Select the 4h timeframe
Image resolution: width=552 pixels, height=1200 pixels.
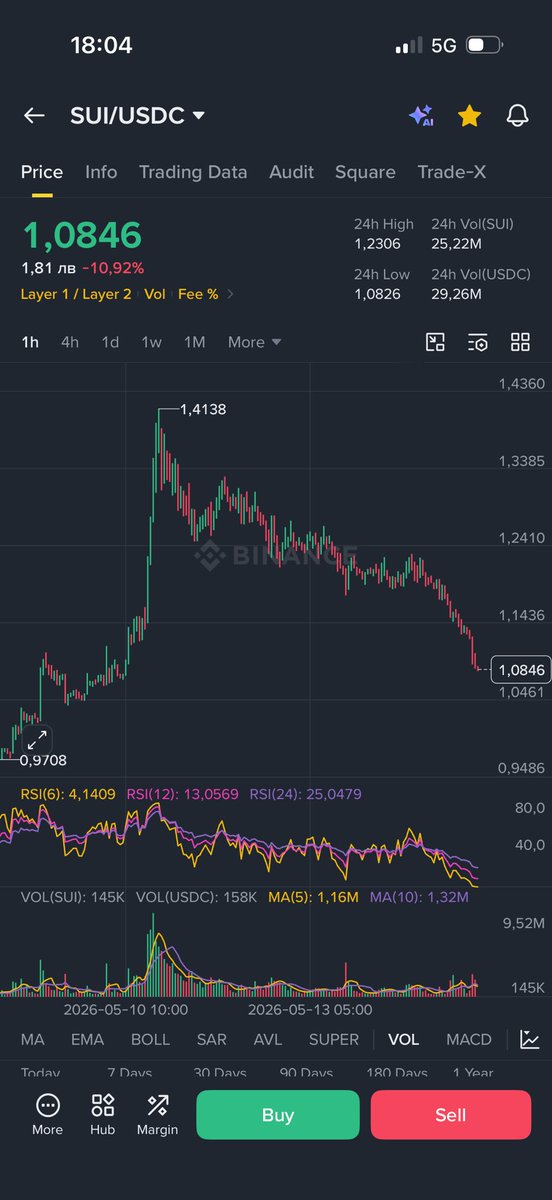tap(70, 342)
